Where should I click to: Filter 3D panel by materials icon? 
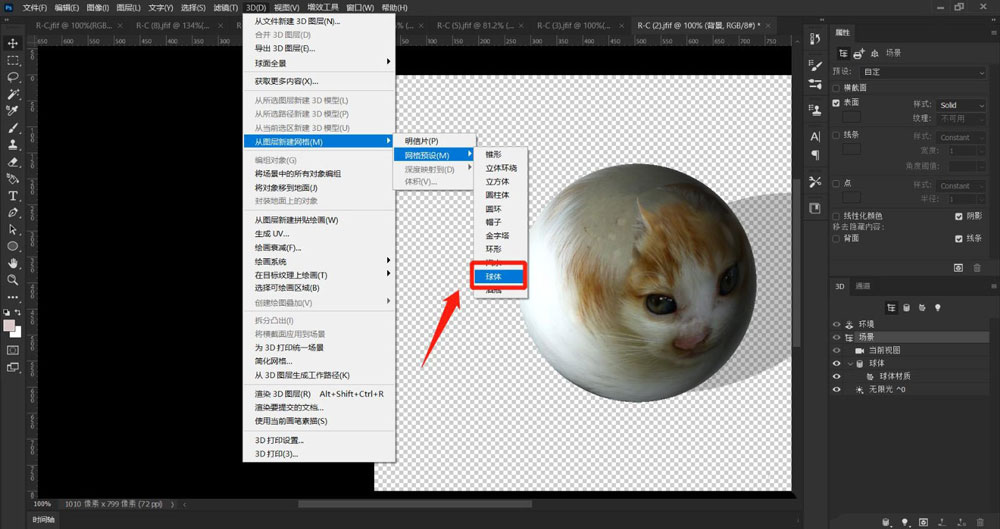click(922, 308)
